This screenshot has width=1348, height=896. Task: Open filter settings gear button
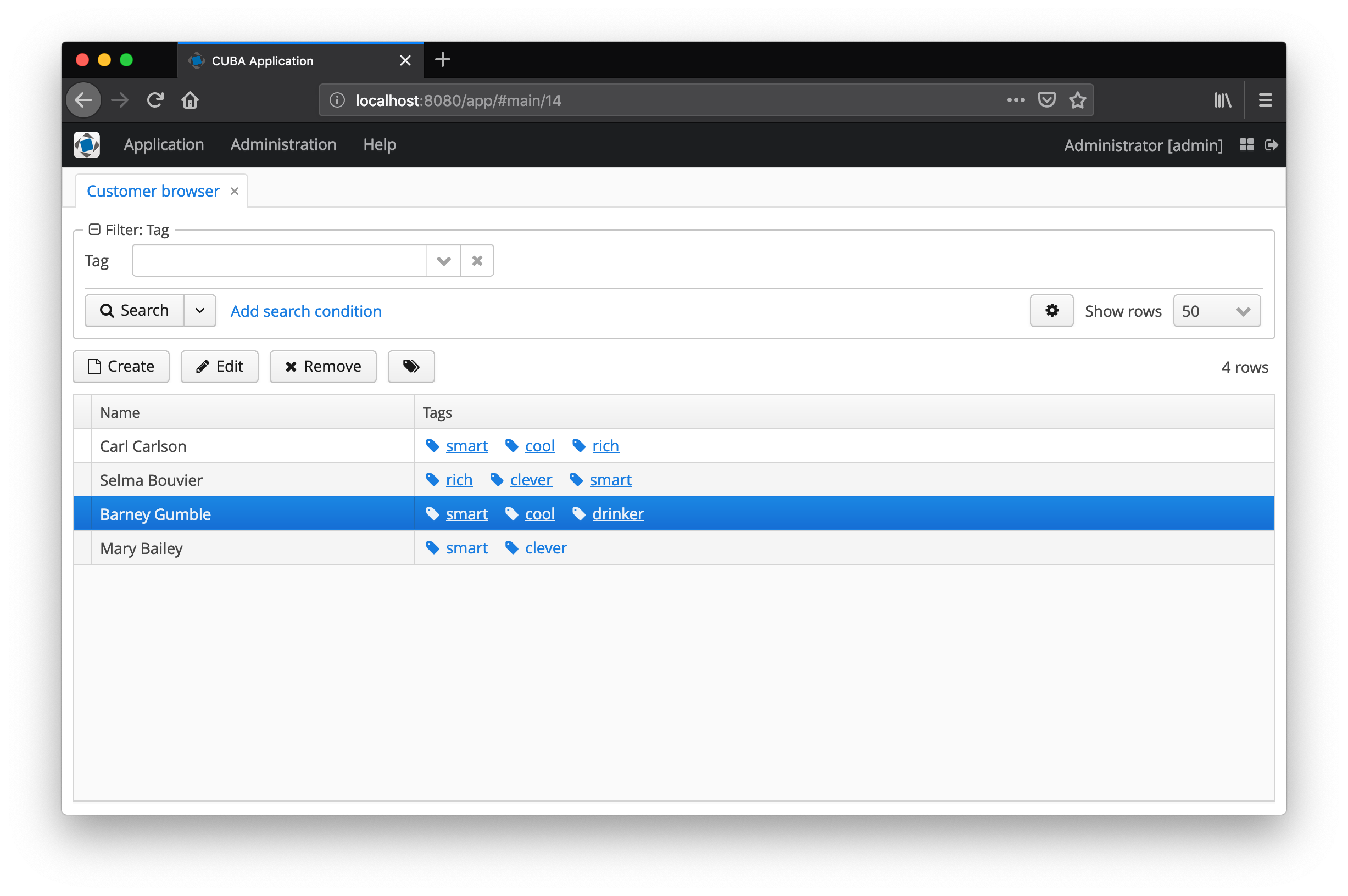(1051, 310)
